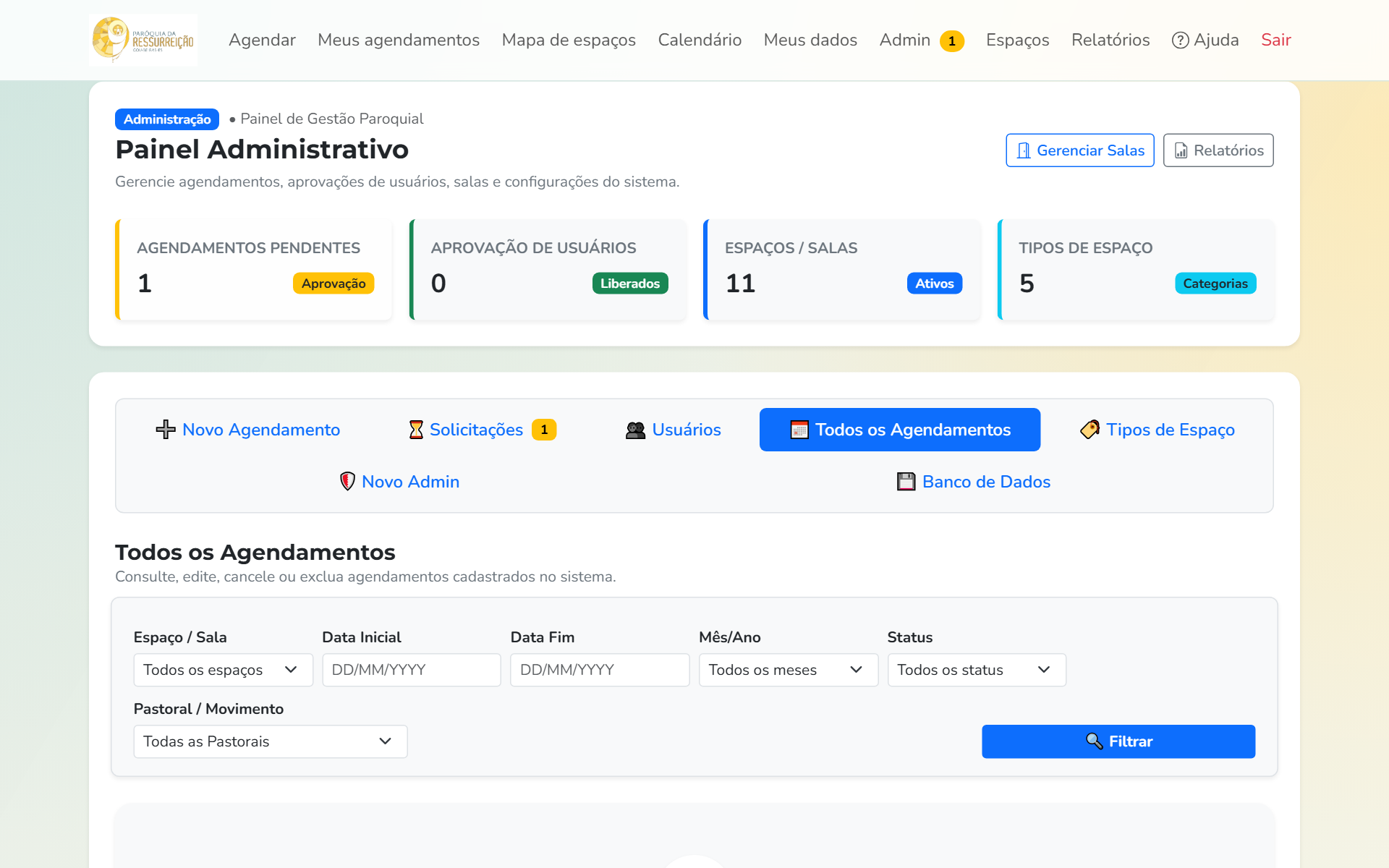Click the plus icon for Novo Agendamento

coord(166,430)
